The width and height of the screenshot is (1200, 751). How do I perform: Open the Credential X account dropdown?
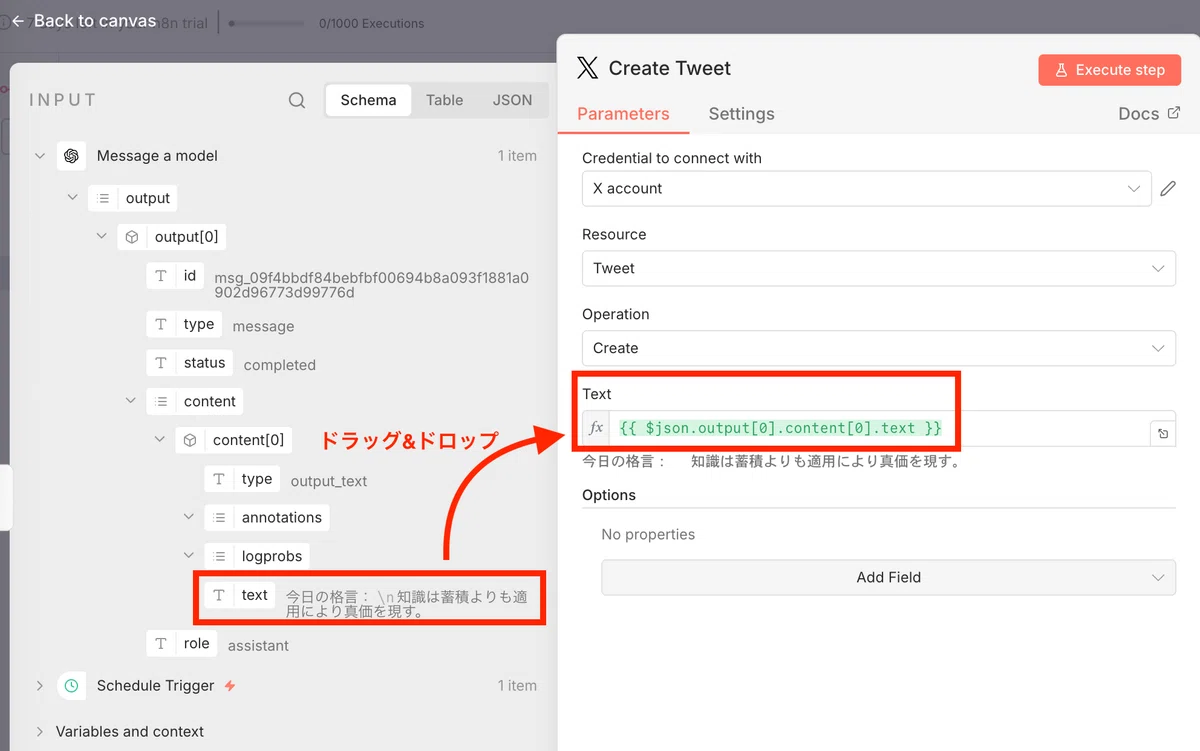pos(866,188)
